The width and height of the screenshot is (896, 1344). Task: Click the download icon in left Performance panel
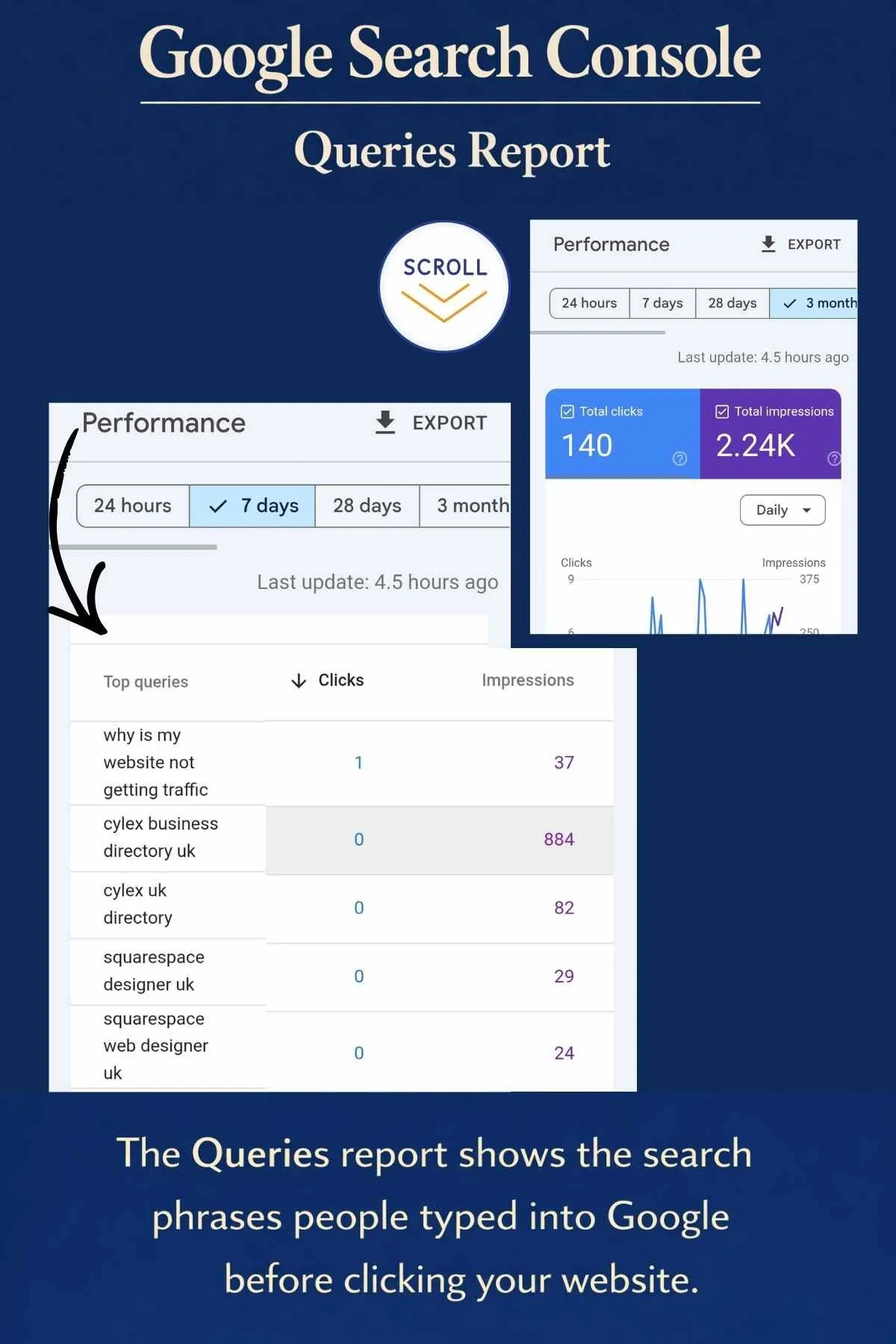(x=385, y=422)
